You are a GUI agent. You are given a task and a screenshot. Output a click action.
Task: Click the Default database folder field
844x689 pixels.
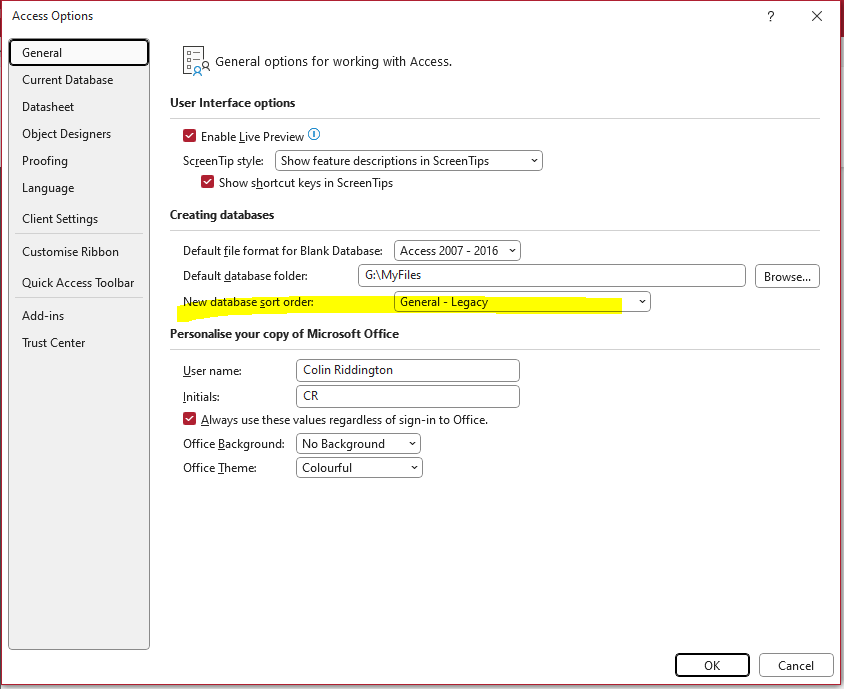552,276
